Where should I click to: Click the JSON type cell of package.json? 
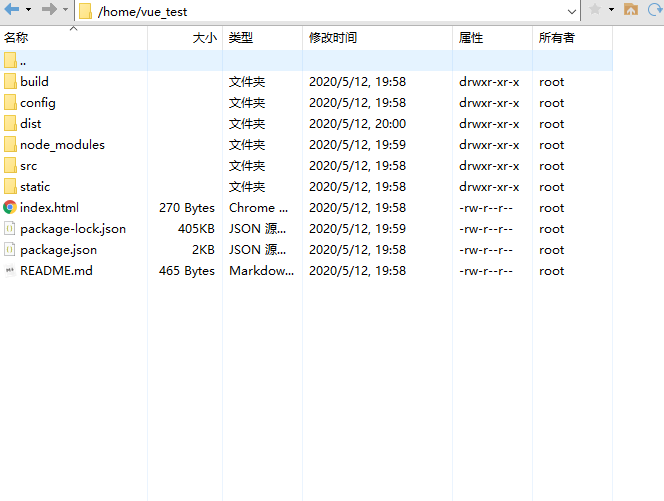(x=257, y=250)
